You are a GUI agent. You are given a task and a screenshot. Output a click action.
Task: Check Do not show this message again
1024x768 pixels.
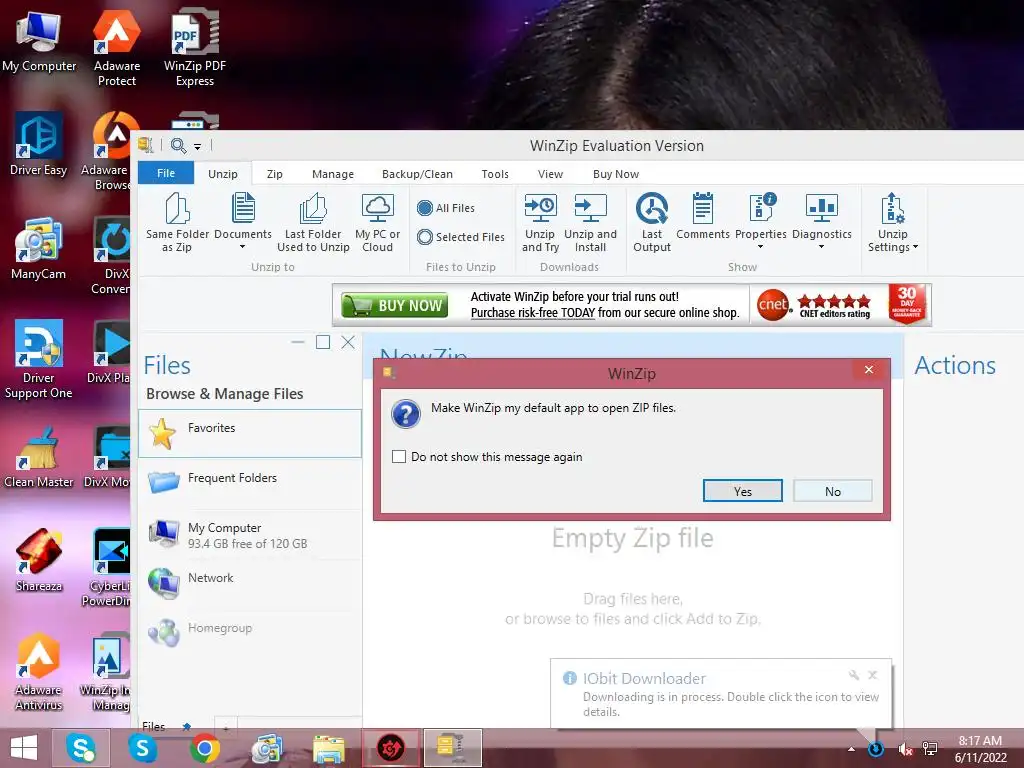click(x=399, y=456)
